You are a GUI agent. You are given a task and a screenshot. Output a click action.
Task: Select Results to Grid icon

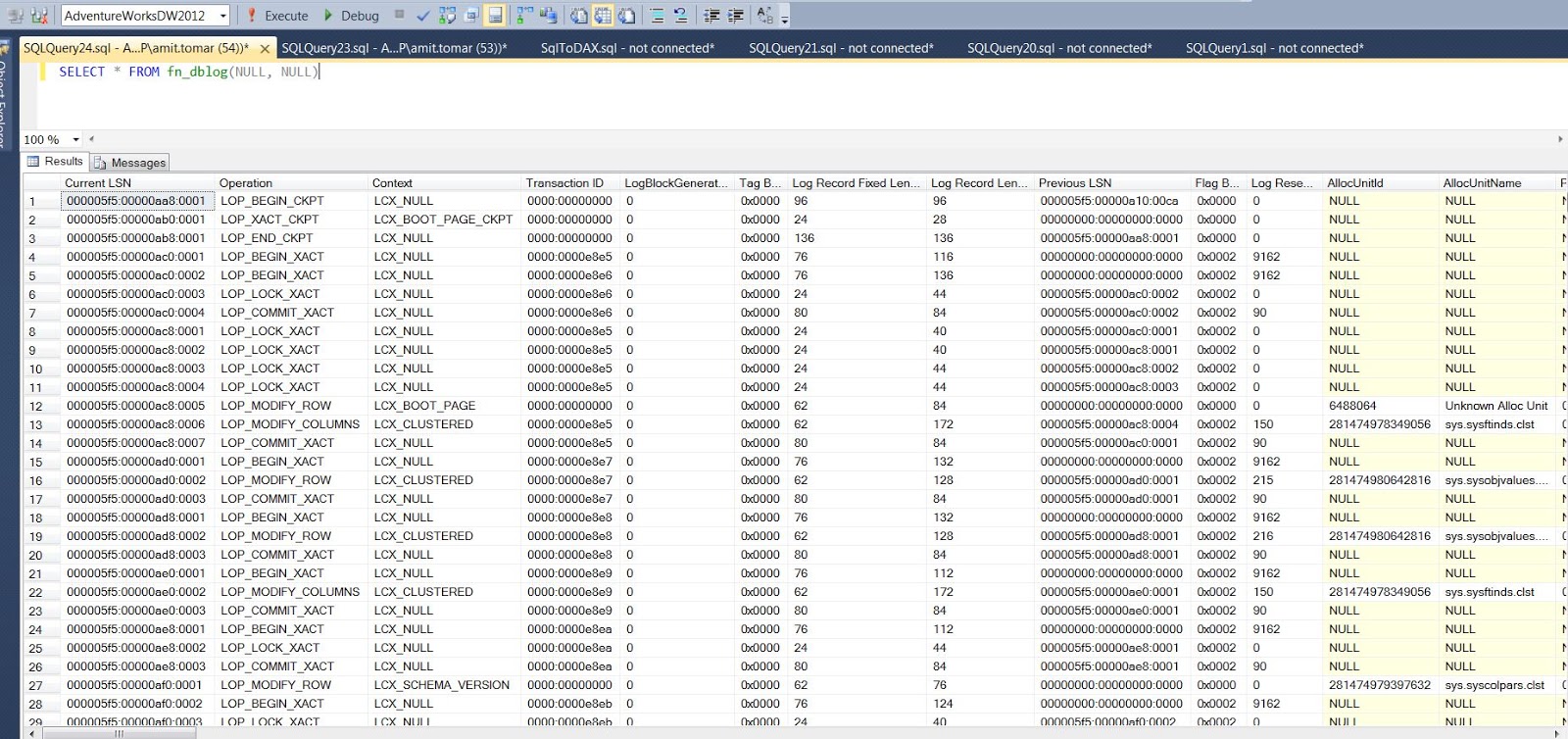[603, 15]
